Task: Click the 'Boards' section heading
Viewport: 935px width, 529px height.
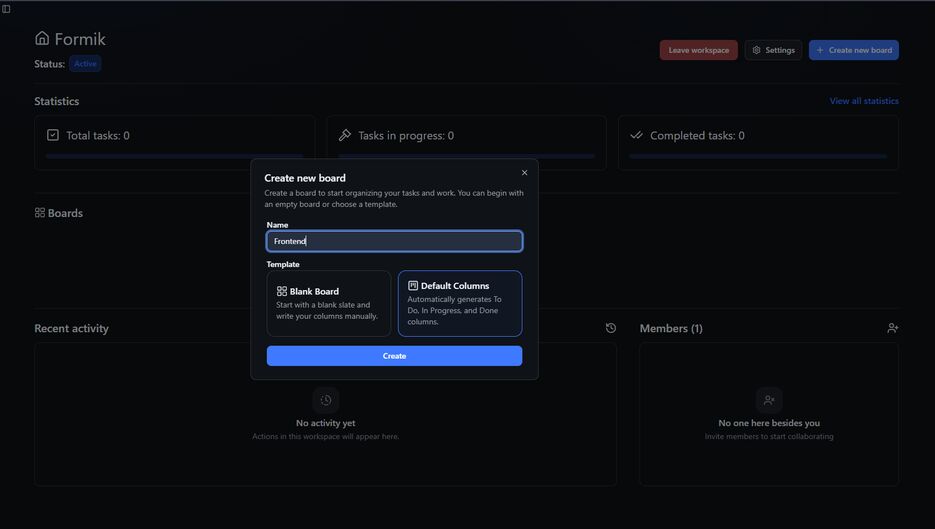Action: [65, 213]
